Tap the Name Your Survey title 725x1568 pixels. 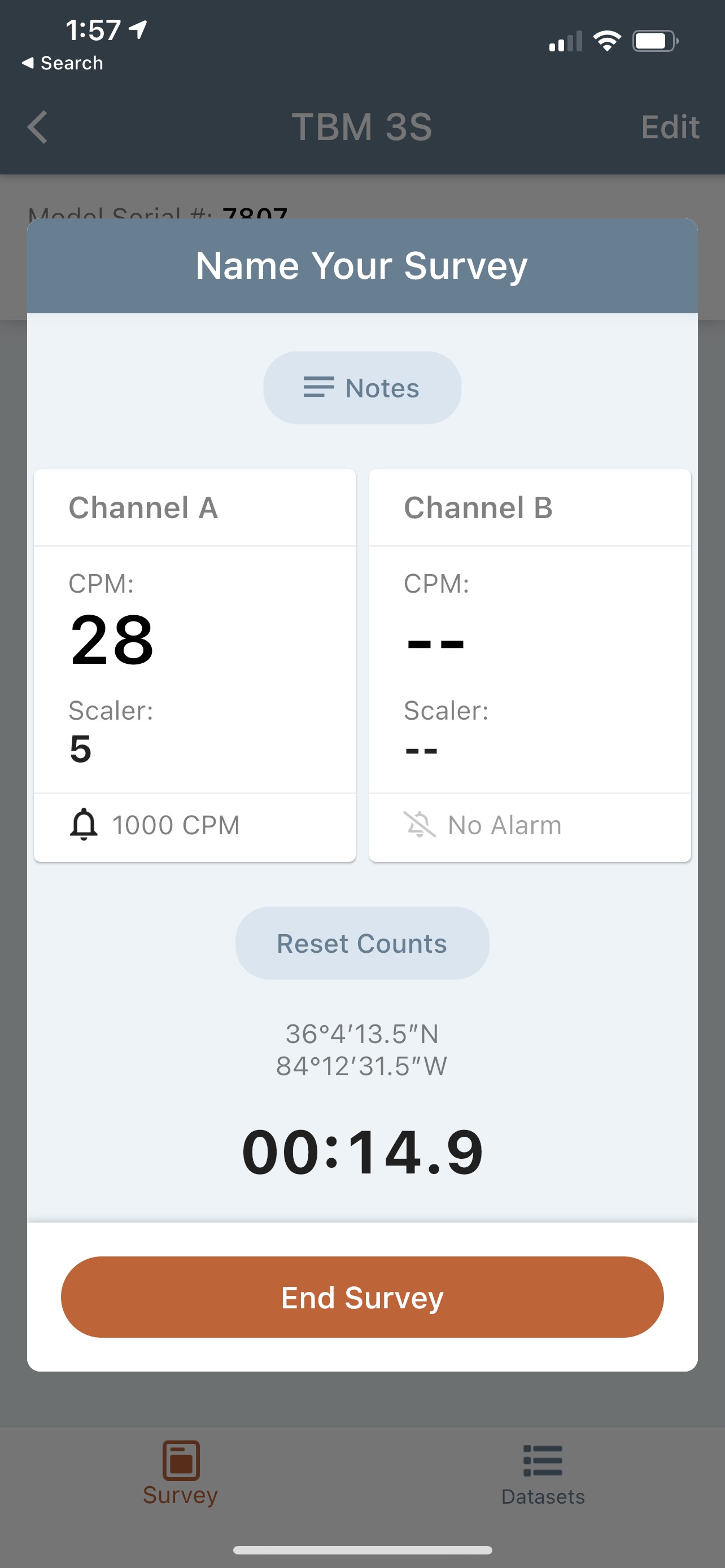[362, 266]
